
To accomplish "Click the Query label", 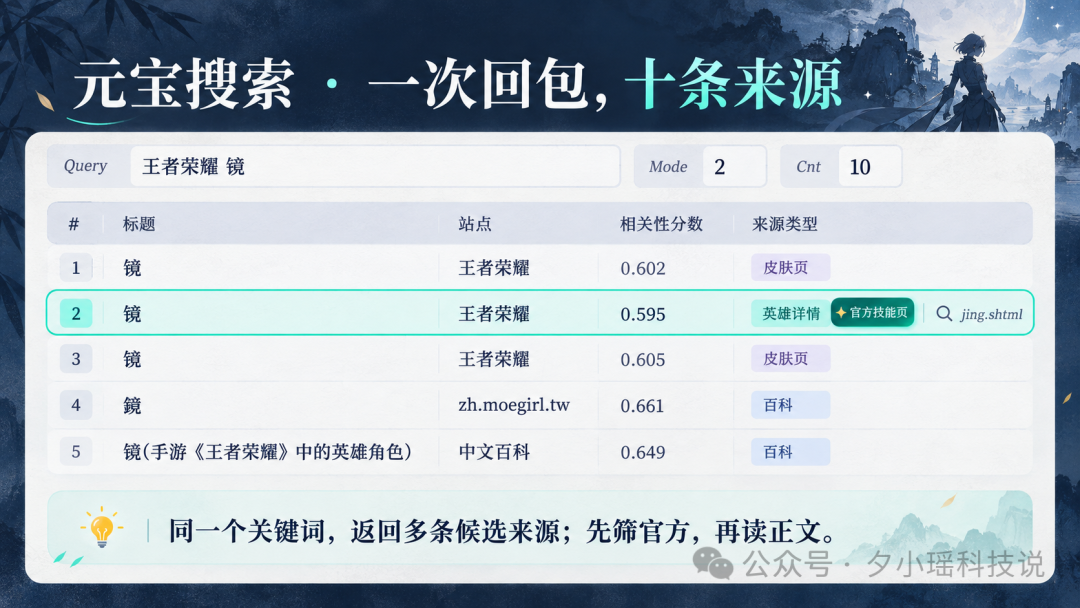I will coord(85,166).
